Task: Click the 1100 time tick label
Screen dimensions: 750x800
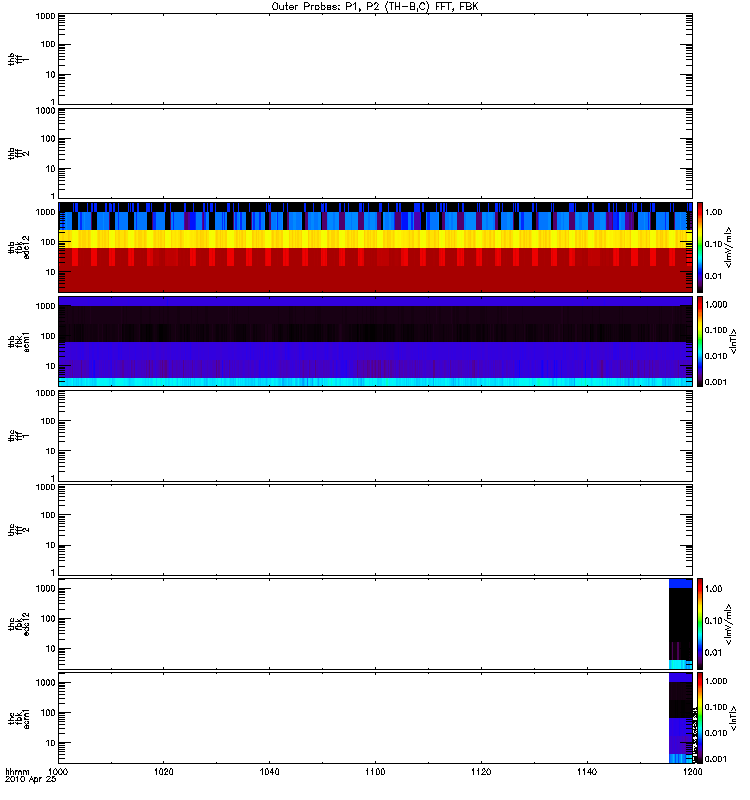Action: (x=375, y=772)
